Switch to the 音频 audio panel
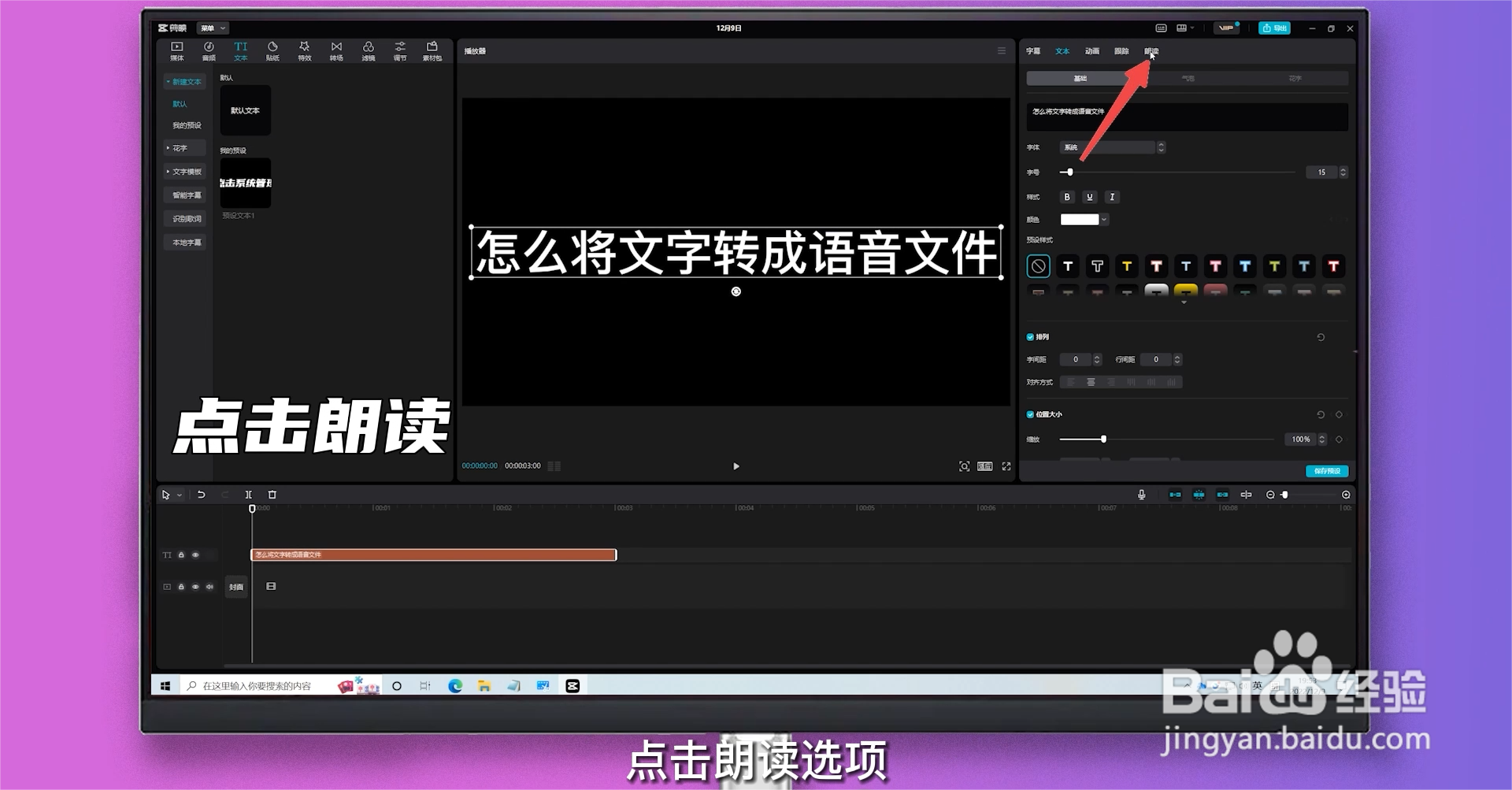The width and height of the screenshot is (1512, 790). point(208,50)
